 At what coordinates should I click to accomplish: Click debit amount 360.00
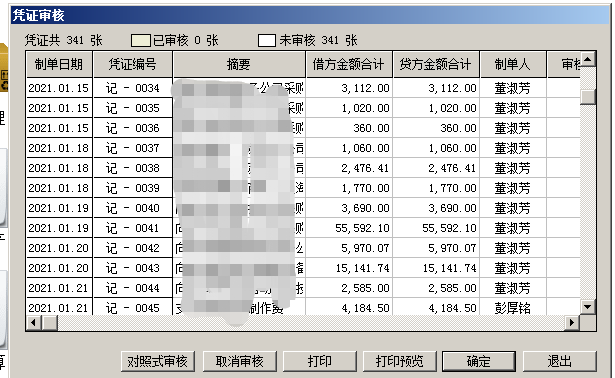349,128
